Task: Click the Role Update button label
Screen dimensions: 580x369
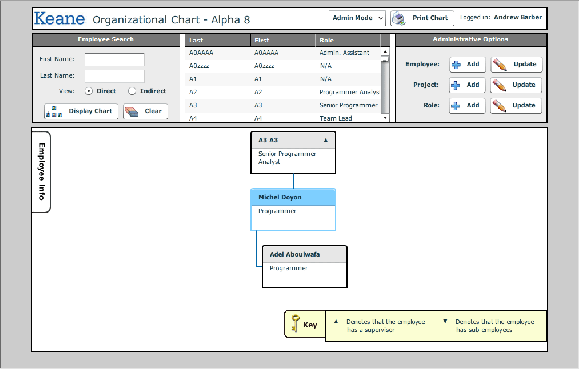Action: point(524,105)
